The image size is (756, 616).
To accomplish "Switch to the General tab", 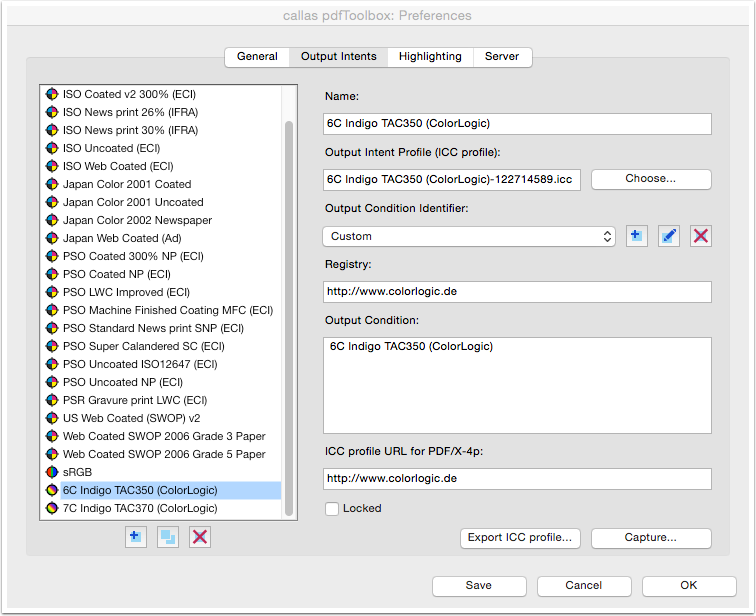I will pyautogui.click(x=257, y=56).
